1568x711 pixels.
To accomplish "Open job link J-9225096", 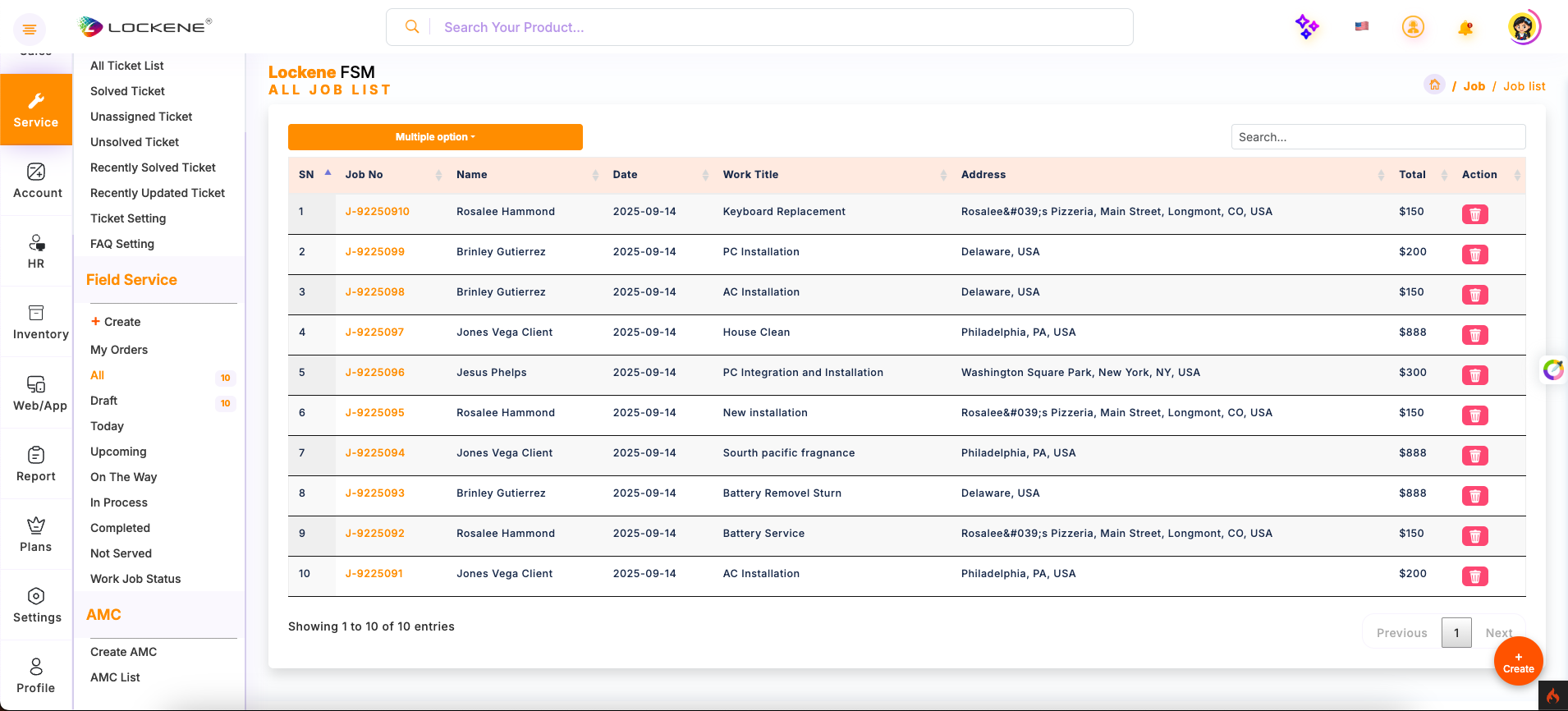I will click(374, 373).
